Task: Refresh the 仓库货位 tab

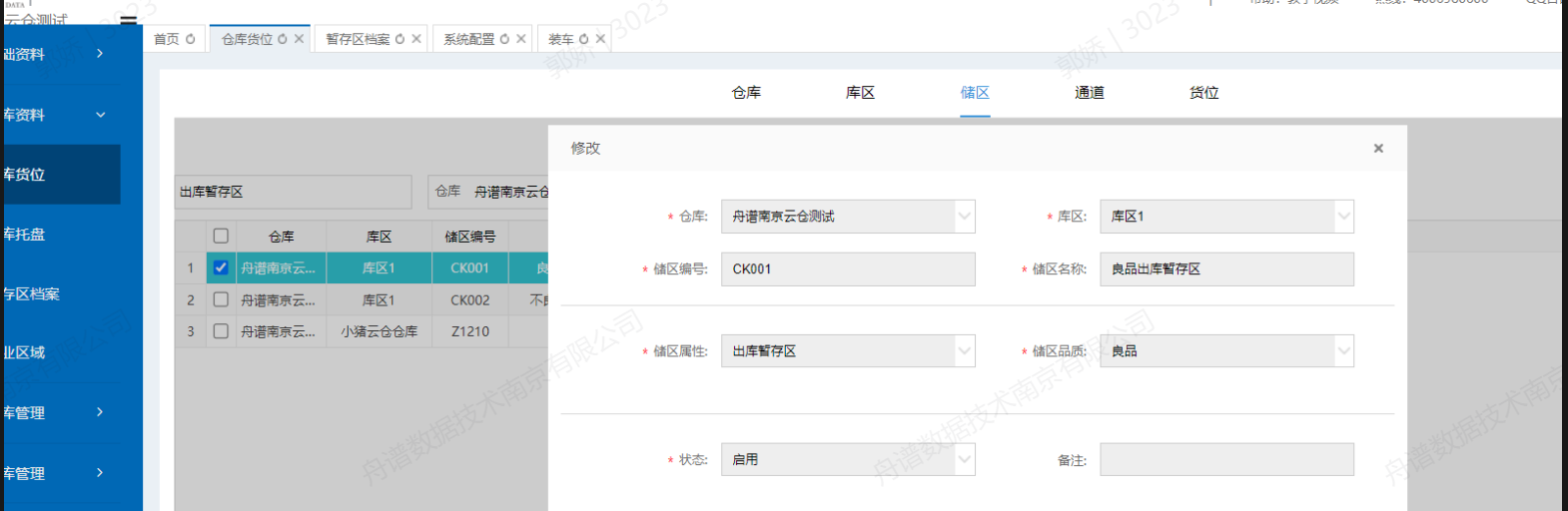Action: [x=283, y=39]
